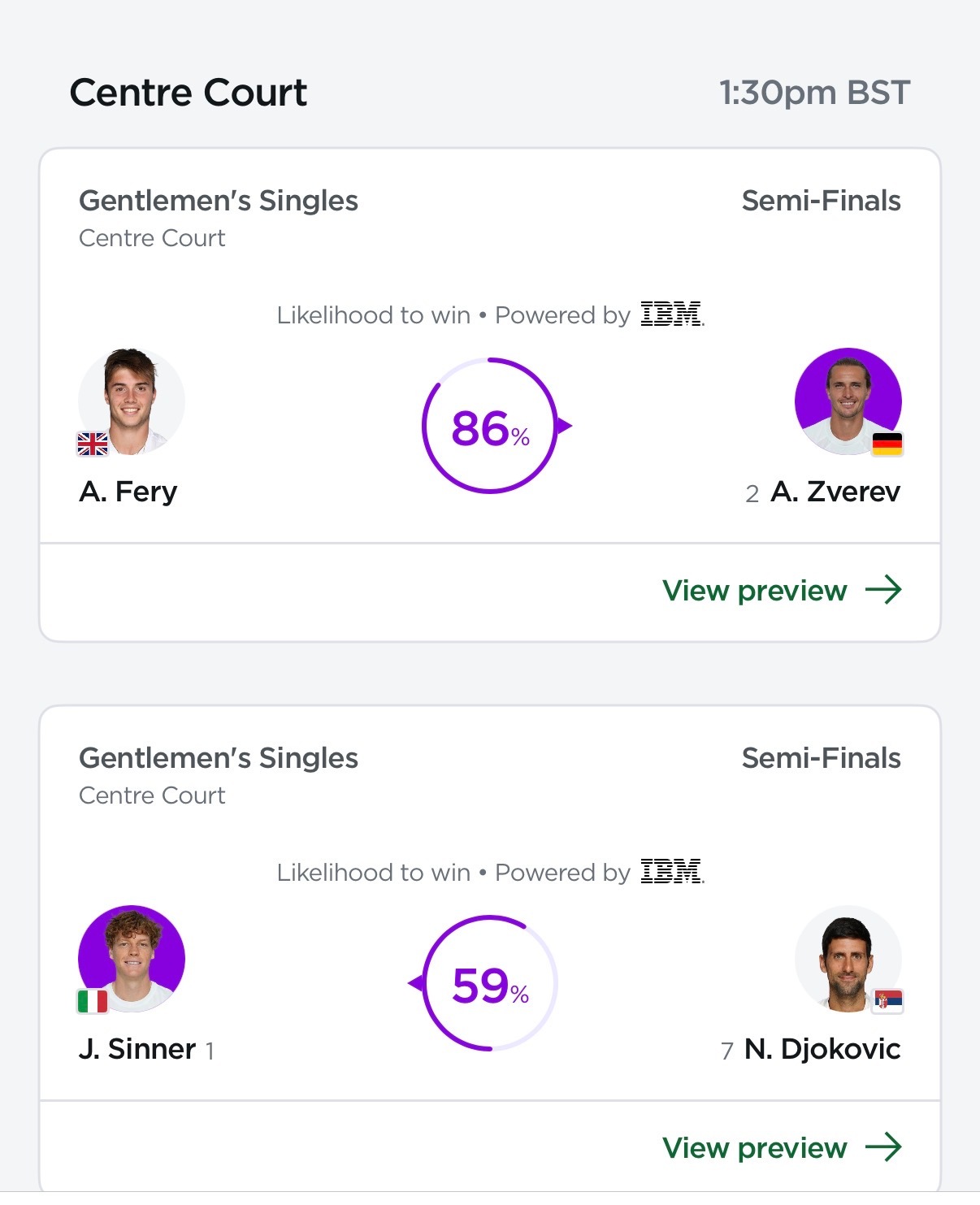Image resolution: width=980 pixels, height=1205 pixels.
Task: Click the German flag icon beside Zverev
Action: tap(887, 444)
